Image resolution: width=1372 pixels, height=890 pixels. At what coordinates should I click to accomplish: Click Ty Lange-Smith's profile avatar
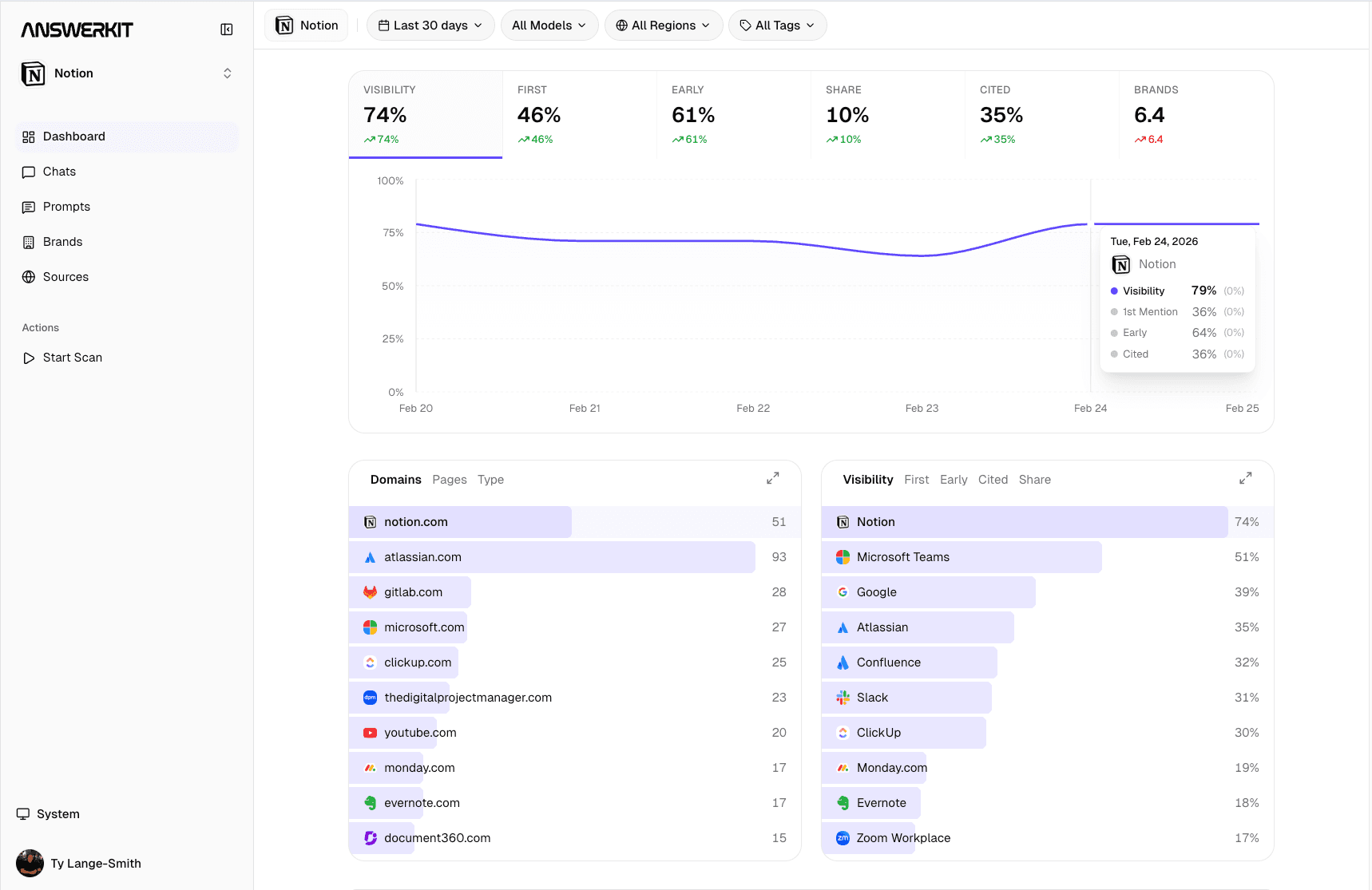click(x=30, y=863)
